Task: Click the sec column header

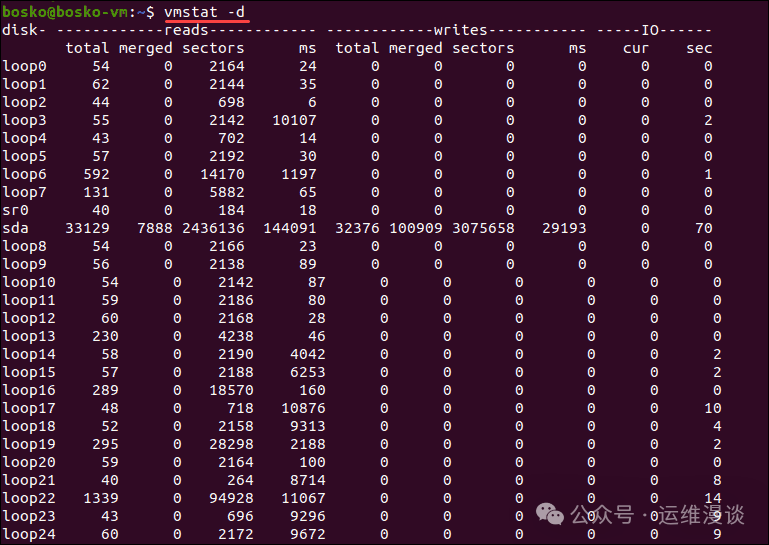Action: [x=699, y=49]
